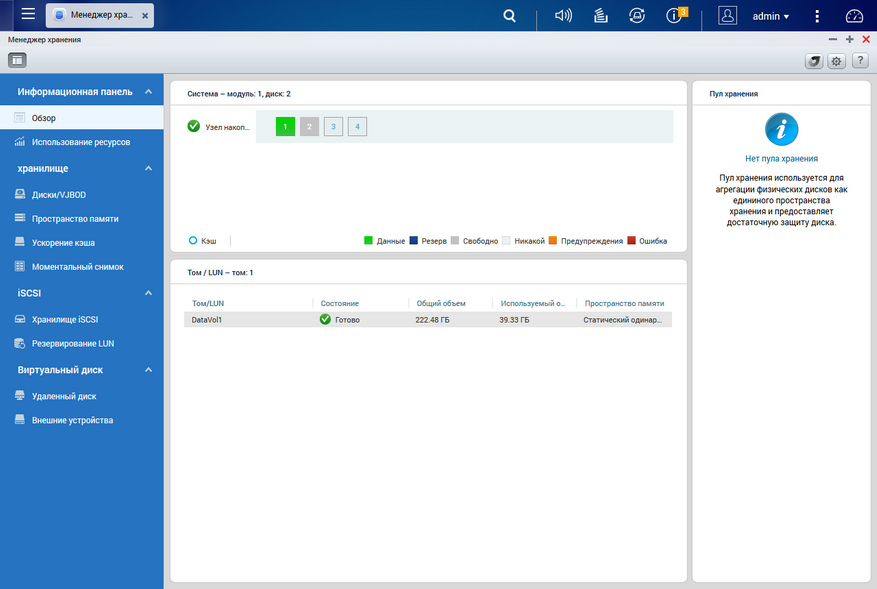Image resolution: width=877 pixels, height=589 pixels.
Task: Click the external storage toolbar button near gear
Action: pyautogui.click(x=814, y=61)
